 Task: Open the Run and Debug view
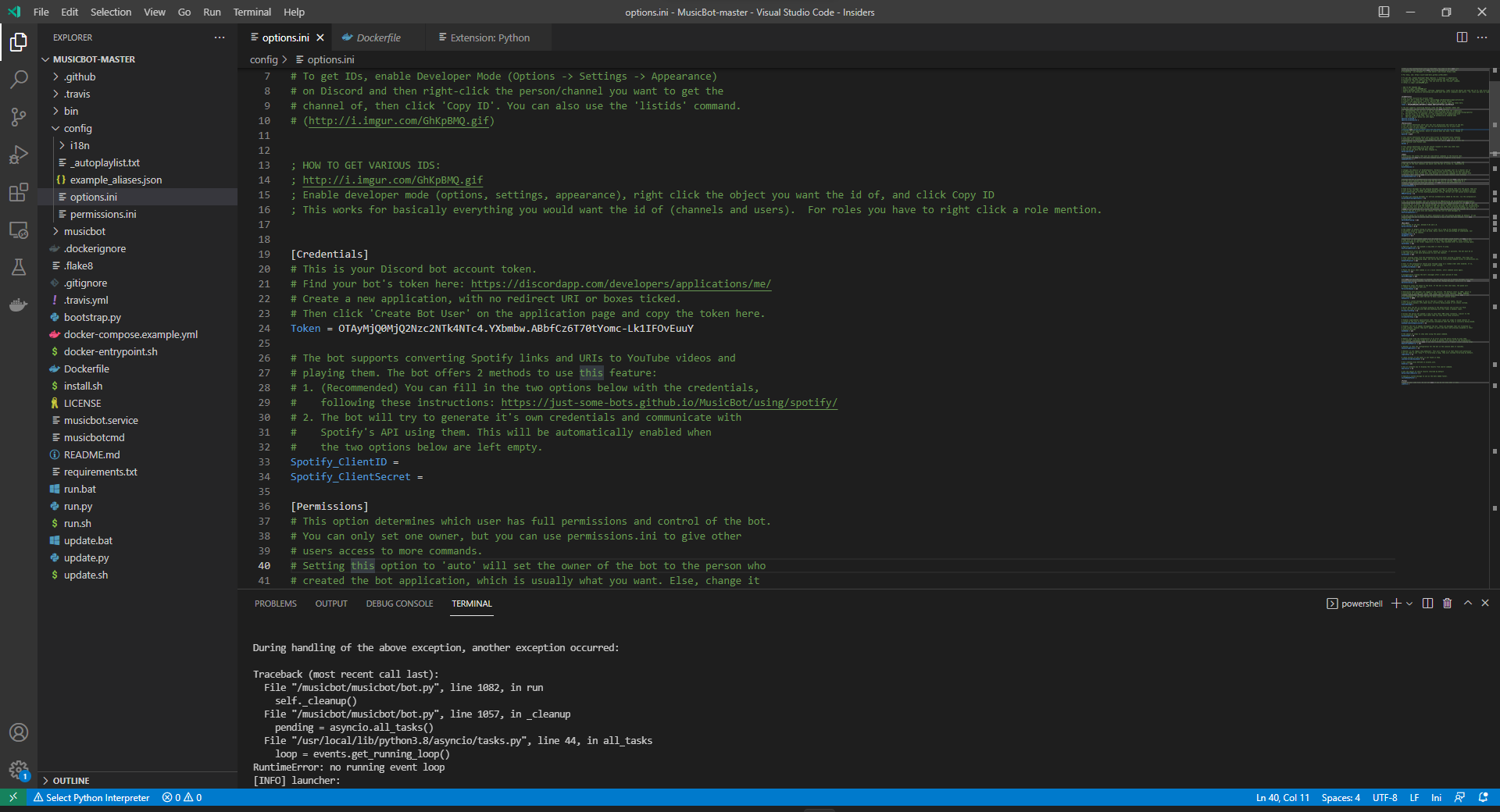pyautogui.click(x=19, y=155)
